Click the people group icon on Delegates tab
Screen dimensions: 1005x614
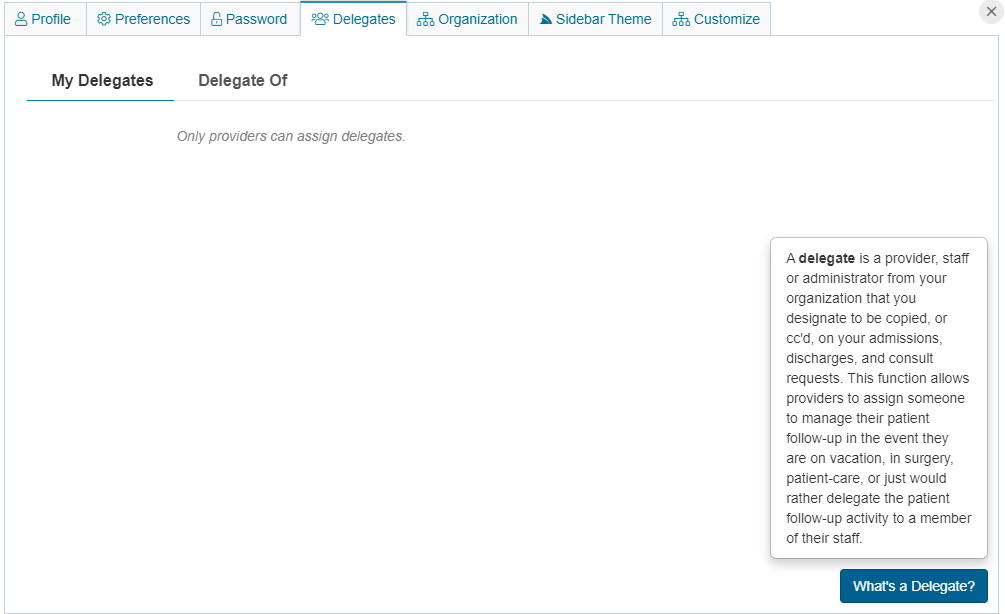[320, 19]
